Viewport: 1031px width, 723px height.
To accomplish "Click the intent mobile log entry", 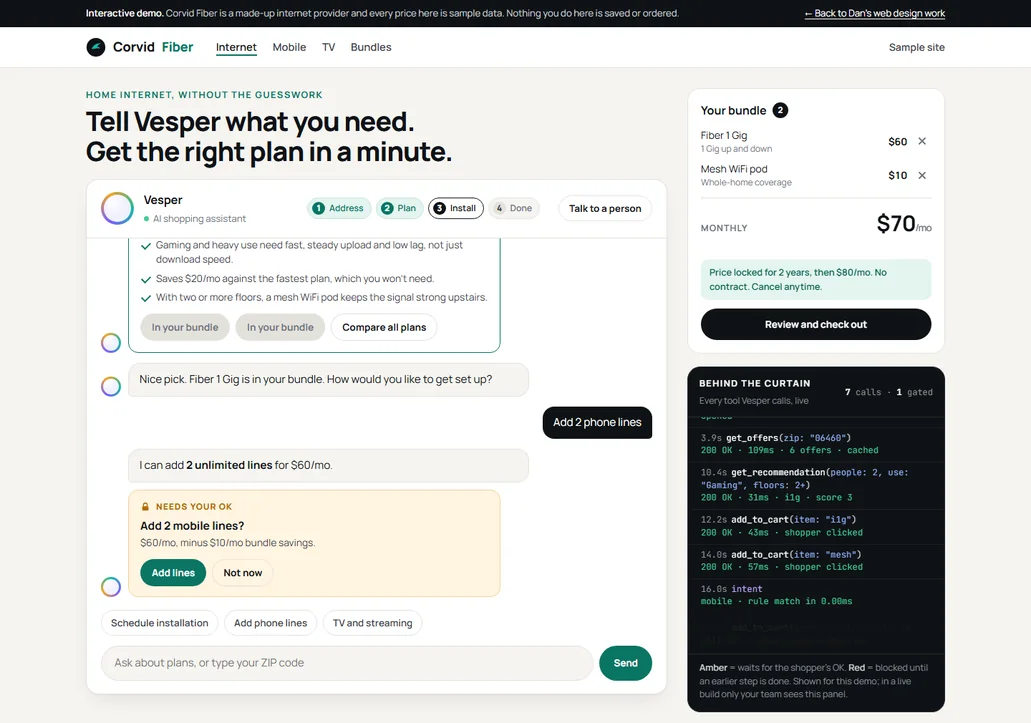I will tap(815, 595).
